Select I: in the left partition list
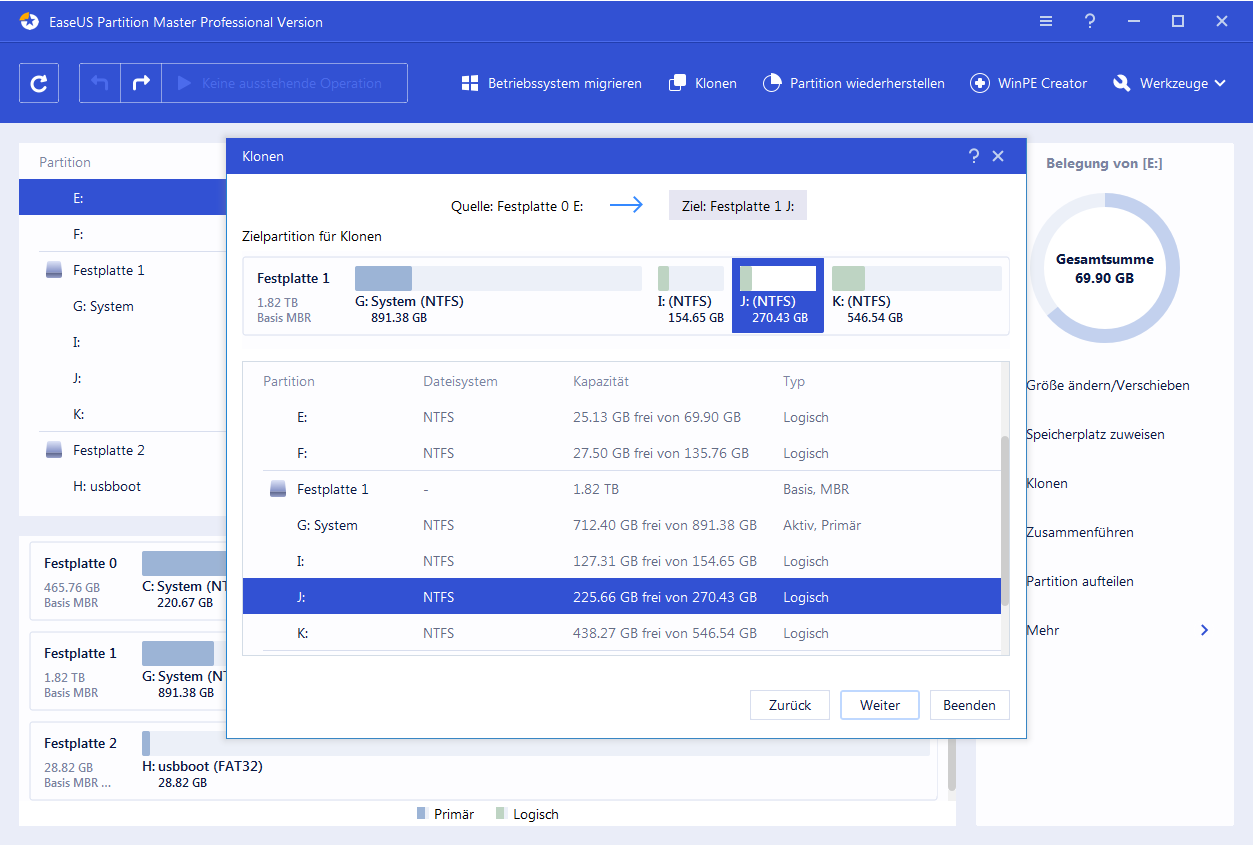 click(123, 342)
